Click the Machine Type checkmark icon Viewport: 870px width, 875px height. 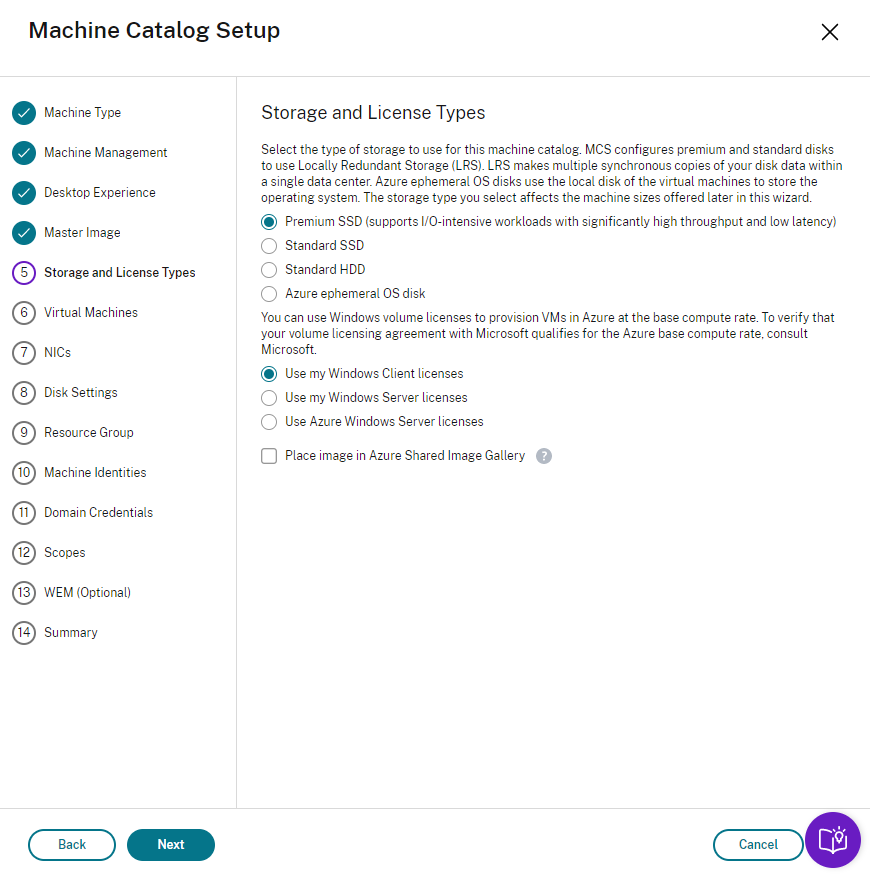pos(24,113)
